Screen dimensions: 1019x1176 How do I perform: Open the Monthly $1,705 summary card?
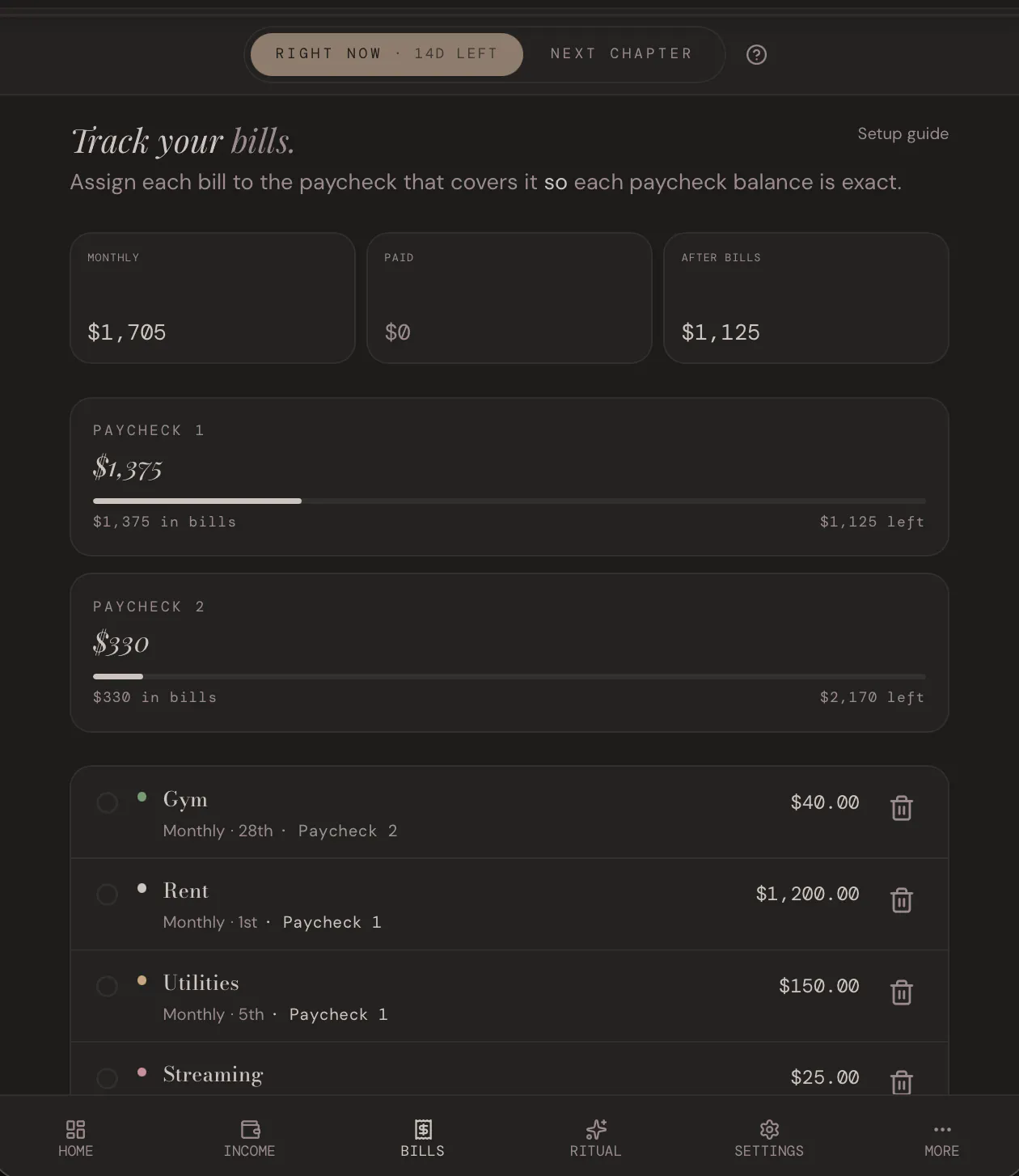(x=213, y=298)
